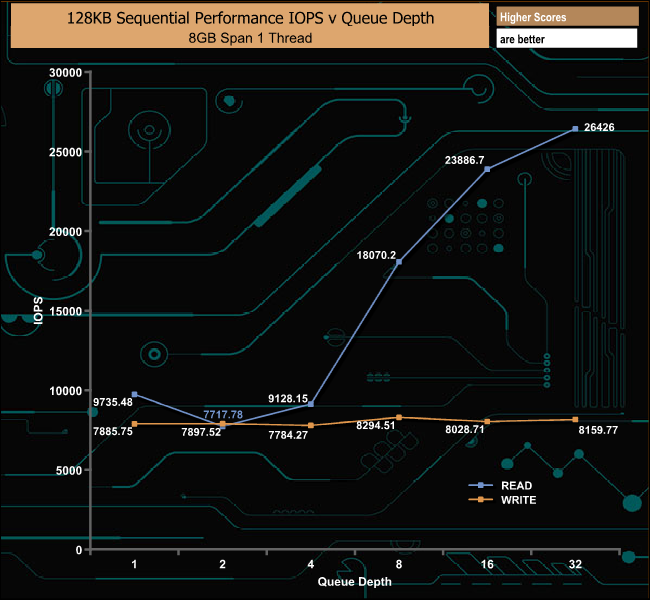Click the READ marker at 18070.2
The image size is (650, 600).
coord(399,262)
